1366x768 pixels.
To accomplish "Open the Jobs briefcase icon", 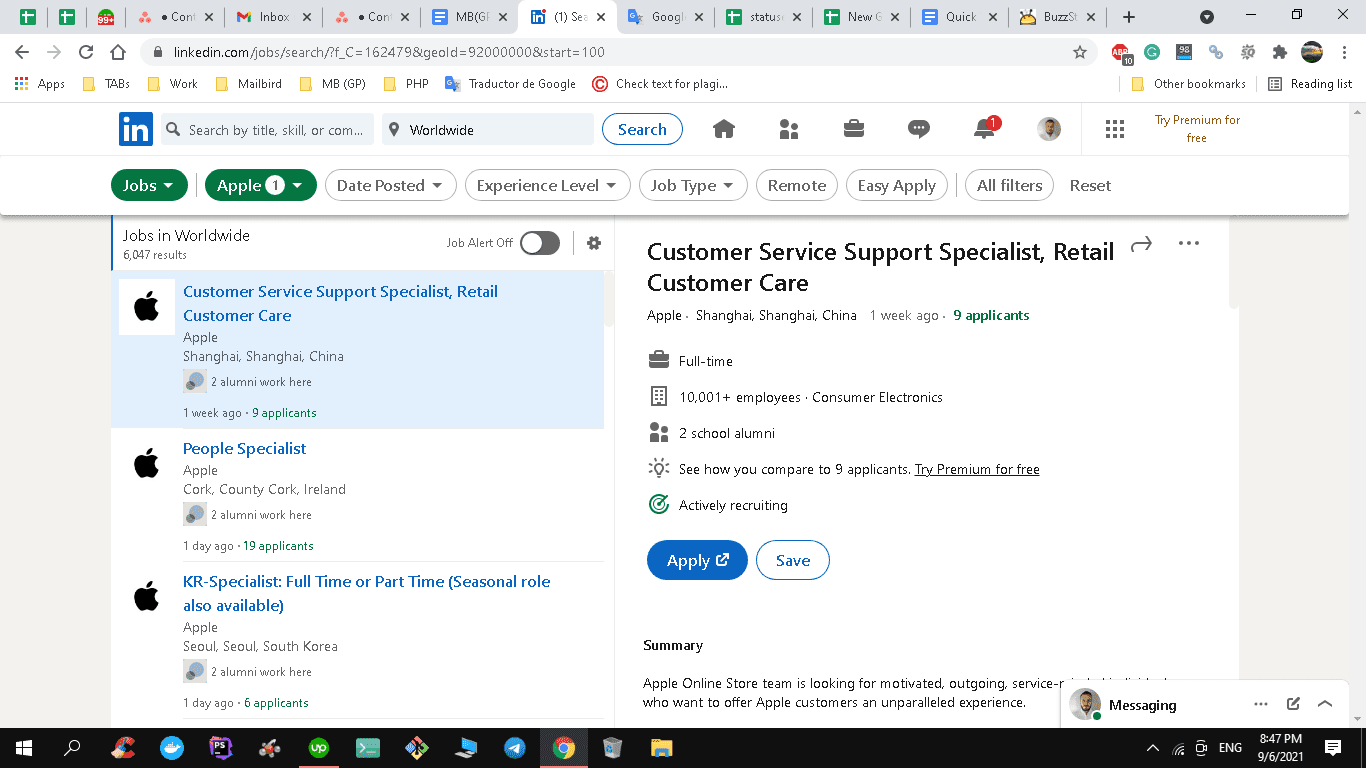I will pyautogui.click(x=854, y=129).
